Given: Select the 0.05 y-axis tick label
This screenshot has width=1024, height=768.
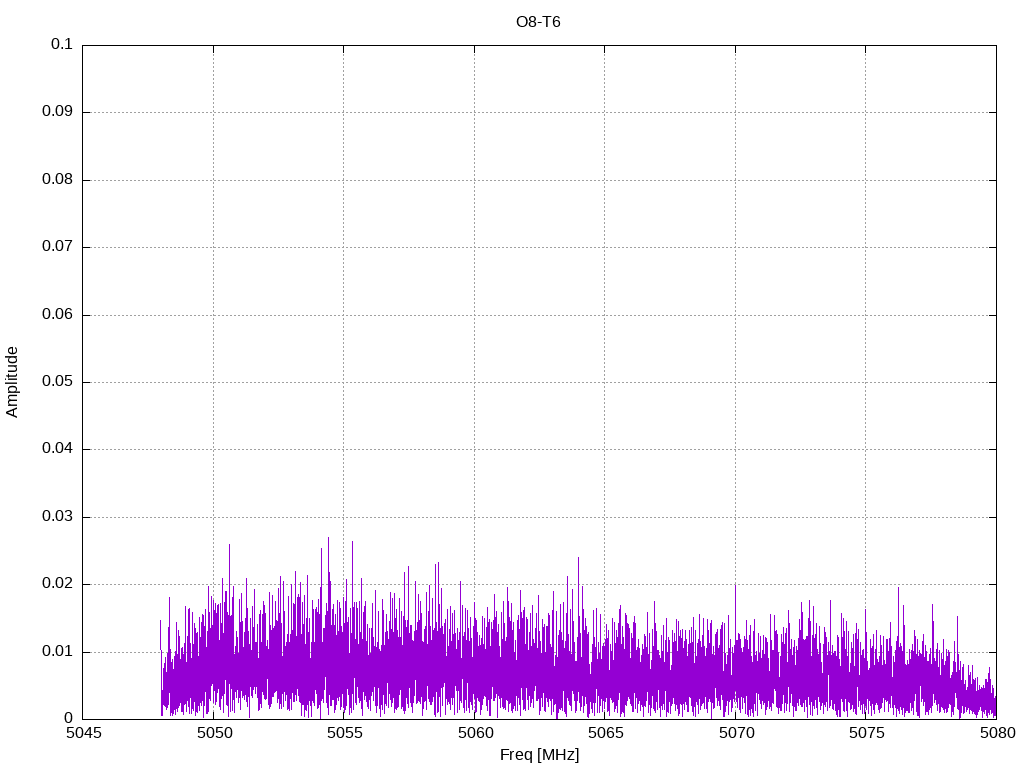Looking at the screenshot, I should point(58,382).
